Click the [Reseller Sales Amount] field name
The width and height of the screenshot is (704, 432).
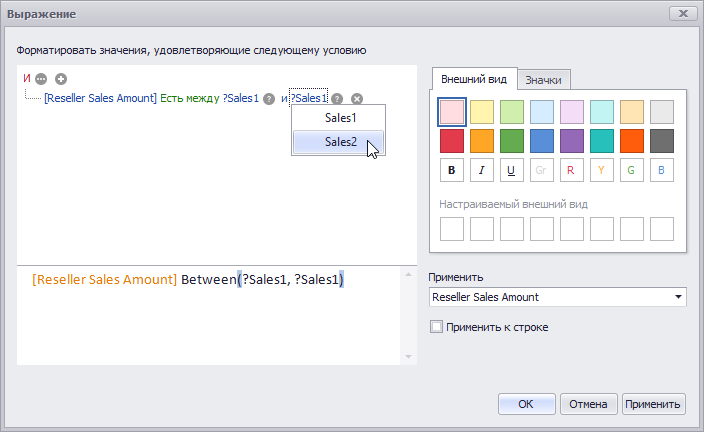click(x=101, y=98)
